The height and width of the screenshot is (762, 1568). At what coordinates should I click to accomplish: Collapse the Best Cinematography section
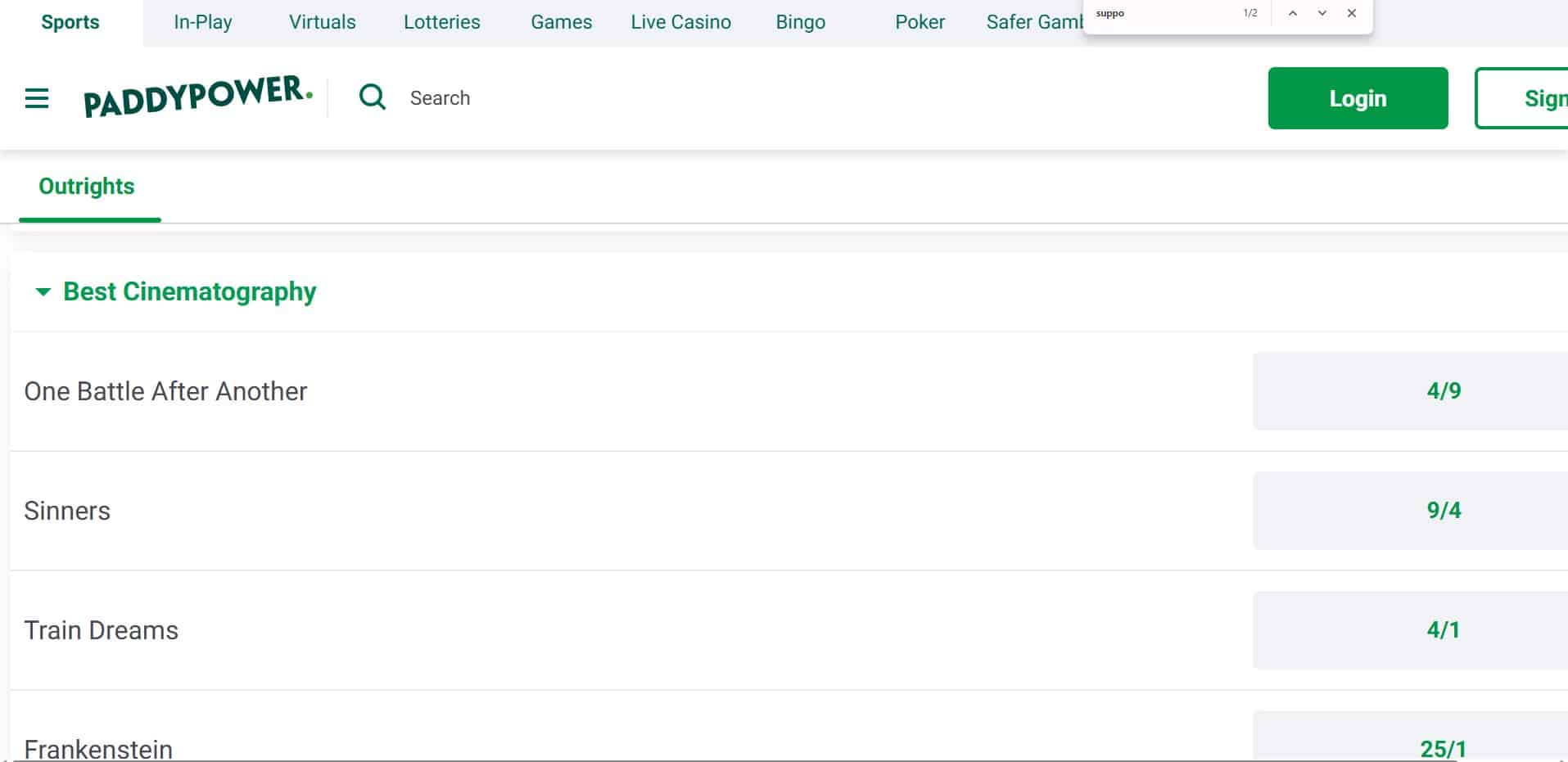click(x=43, y=292)
